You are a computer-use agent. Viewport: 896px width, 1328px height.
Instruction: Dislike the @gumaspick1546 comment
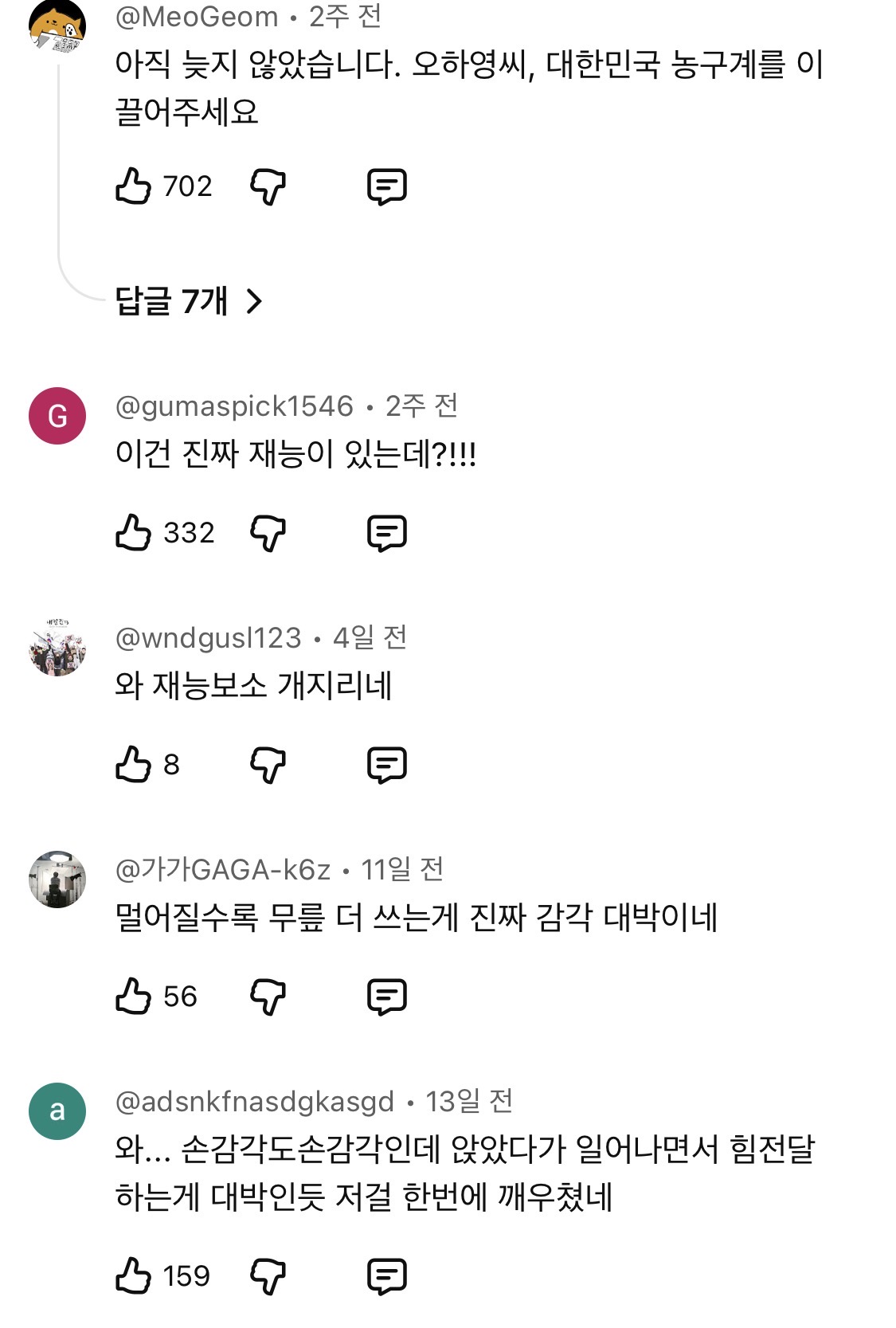pyautogui.click(x=268, y=532)
